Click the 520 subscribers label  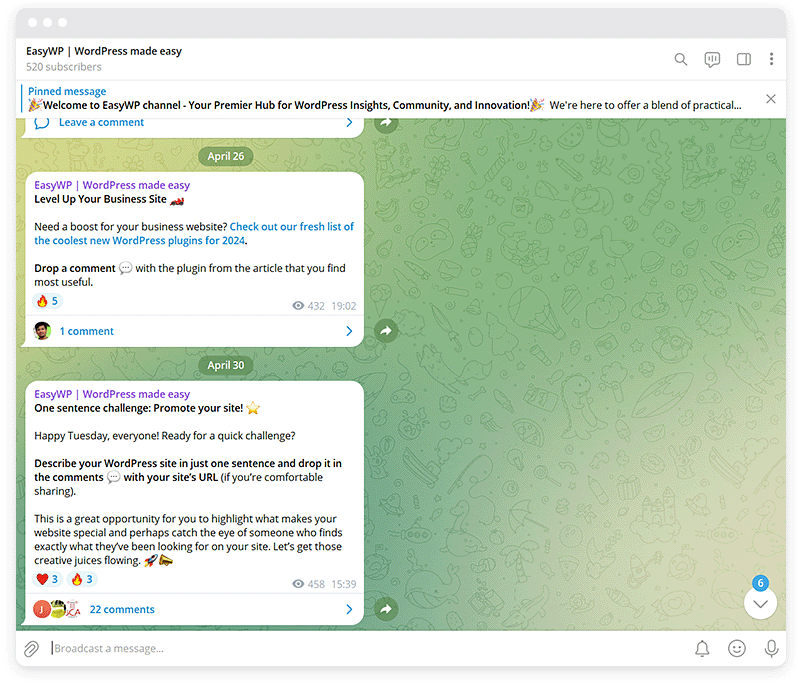point(64,67)
